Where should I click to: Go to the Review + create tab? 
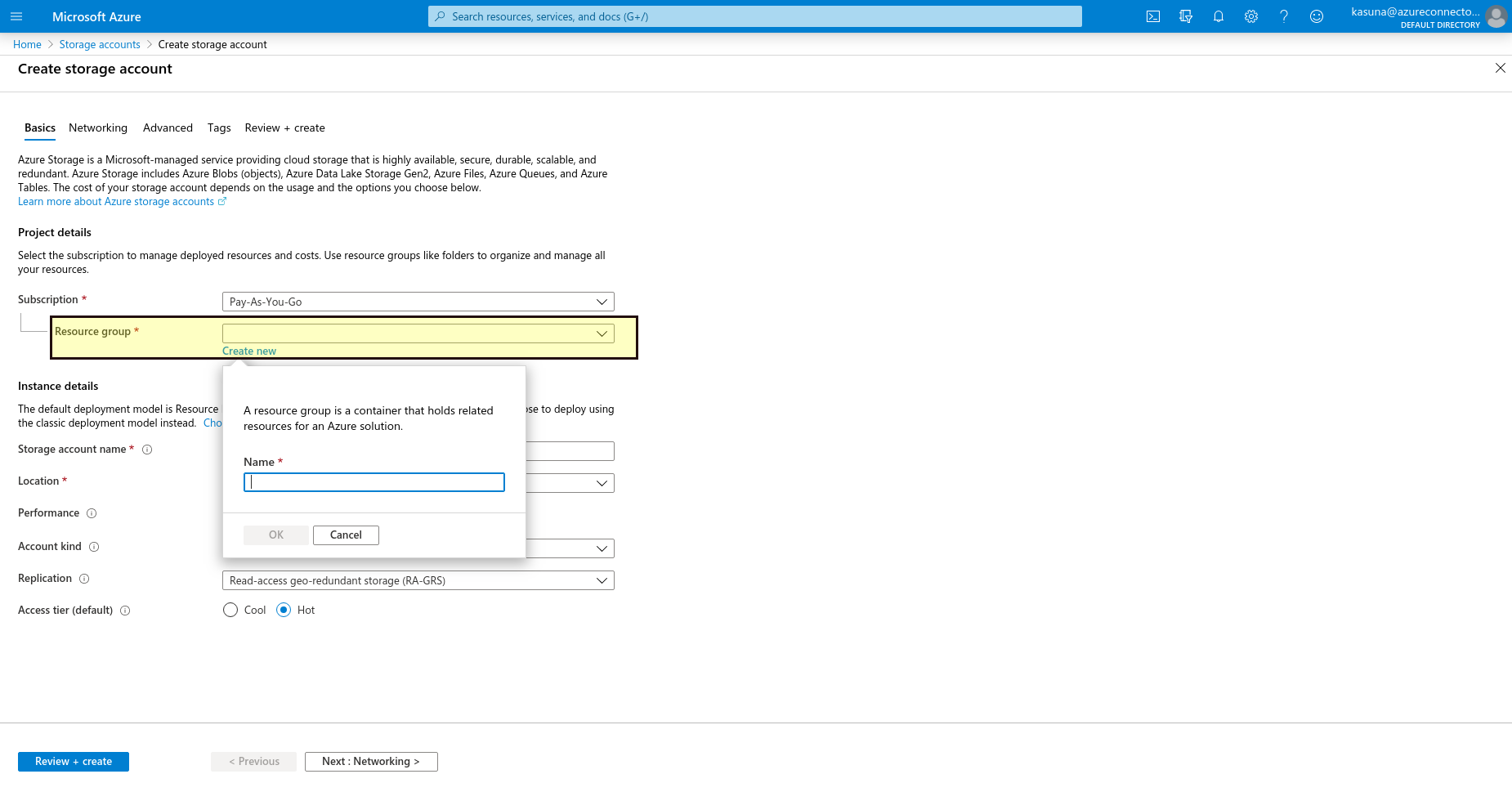284,128
